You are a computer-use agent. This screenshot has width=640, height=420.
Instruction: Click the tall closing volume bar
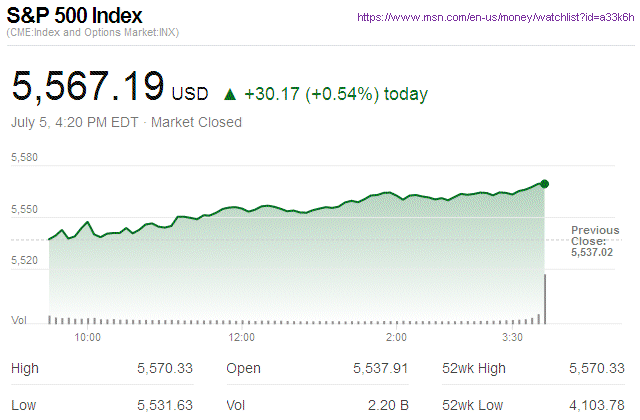pos(544,298)
